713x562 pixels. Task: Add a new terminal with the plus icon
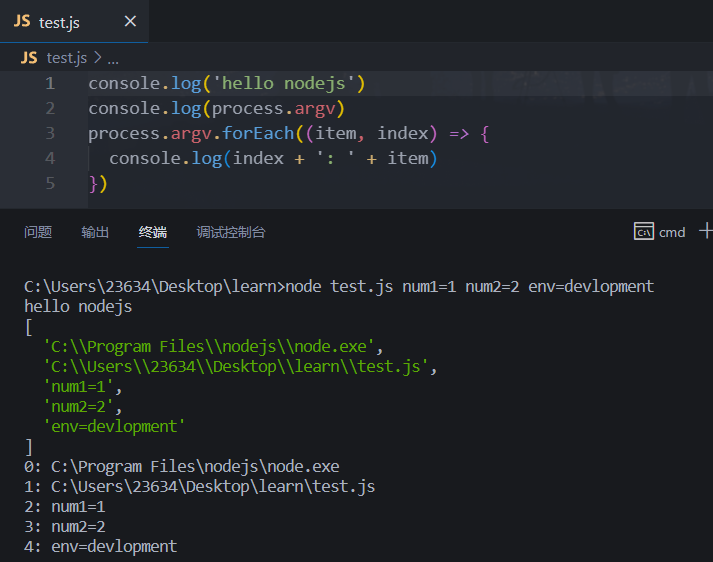click(706, 231)
